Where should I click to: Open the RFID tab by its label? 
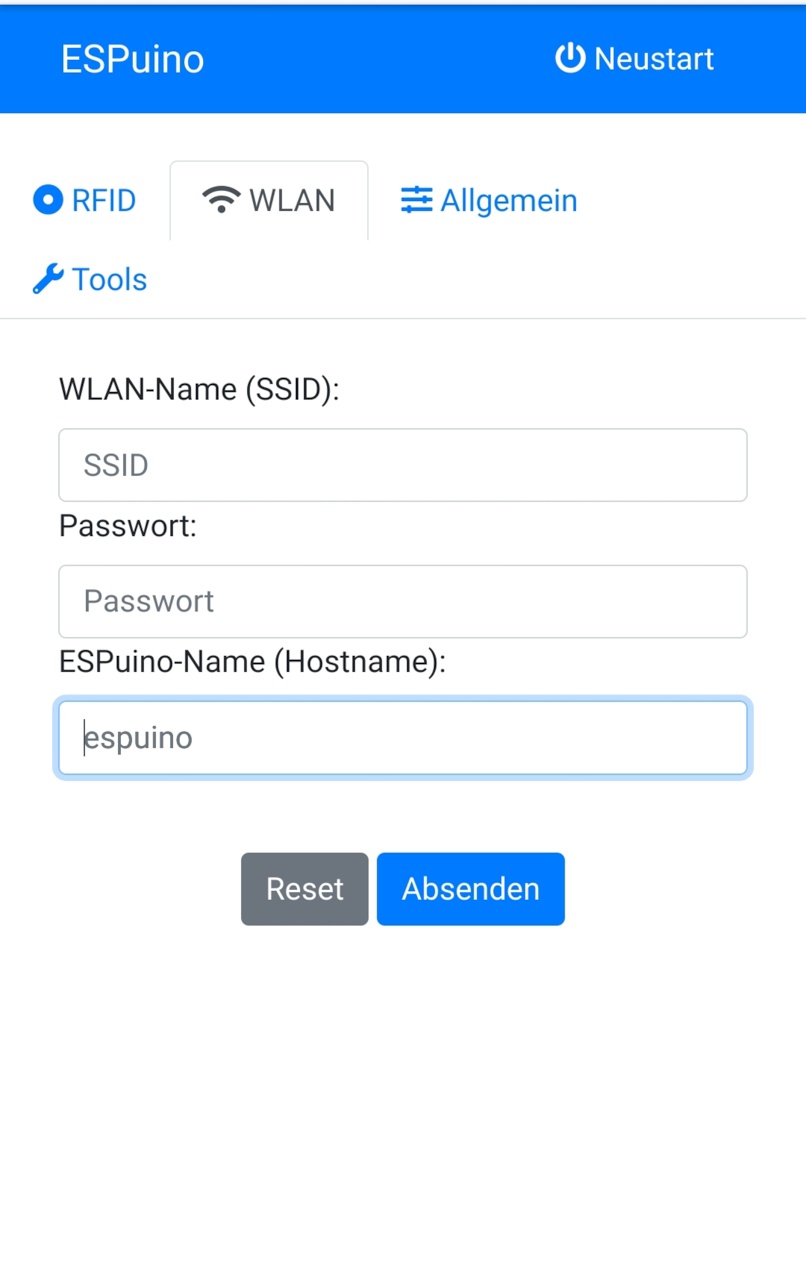tap(104, 200)
